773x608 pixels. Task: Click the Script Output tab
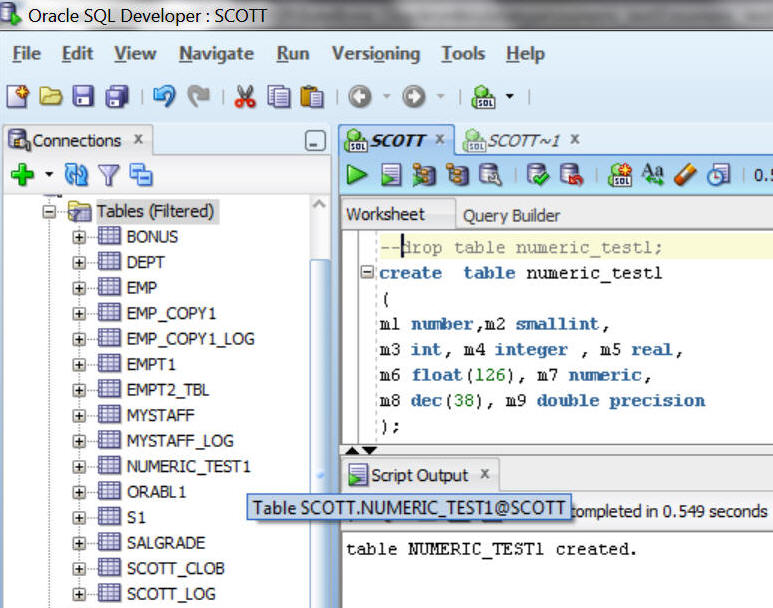pyautogui.click(x=419, y=475)
